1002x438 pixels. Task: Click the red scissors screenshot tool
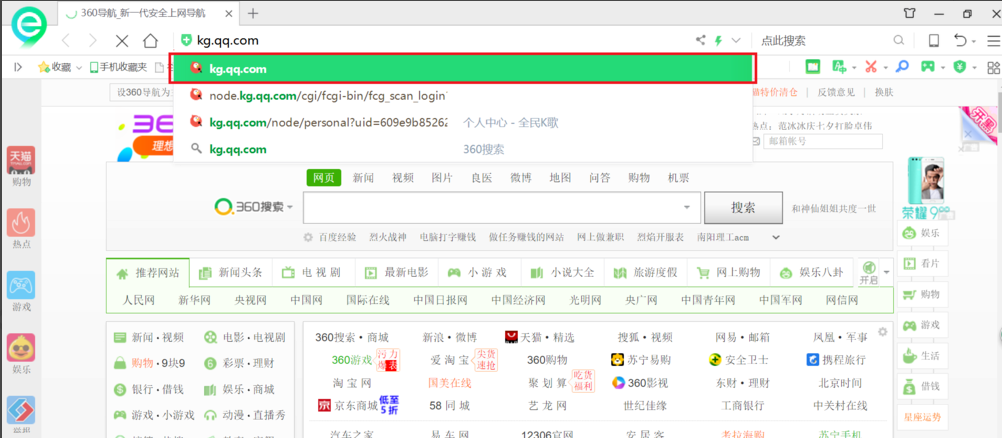pos(870,66)
